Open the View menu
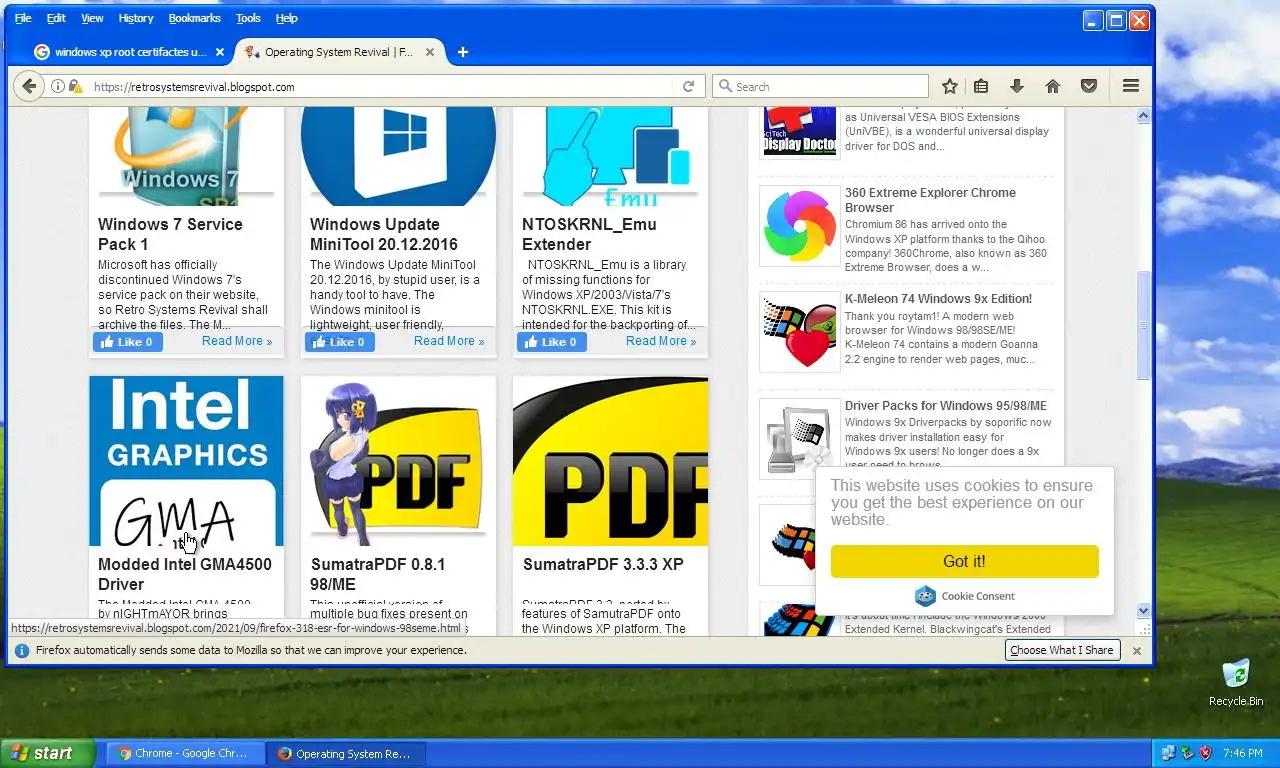Screen dimensions: 1280x768 coord(92,18)
